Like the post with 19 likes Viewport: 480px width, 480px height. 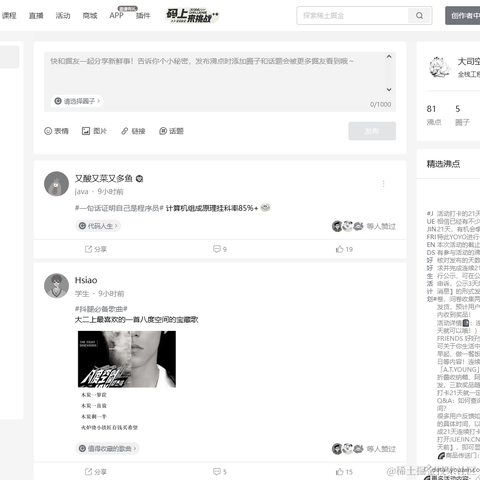[344, 249]
